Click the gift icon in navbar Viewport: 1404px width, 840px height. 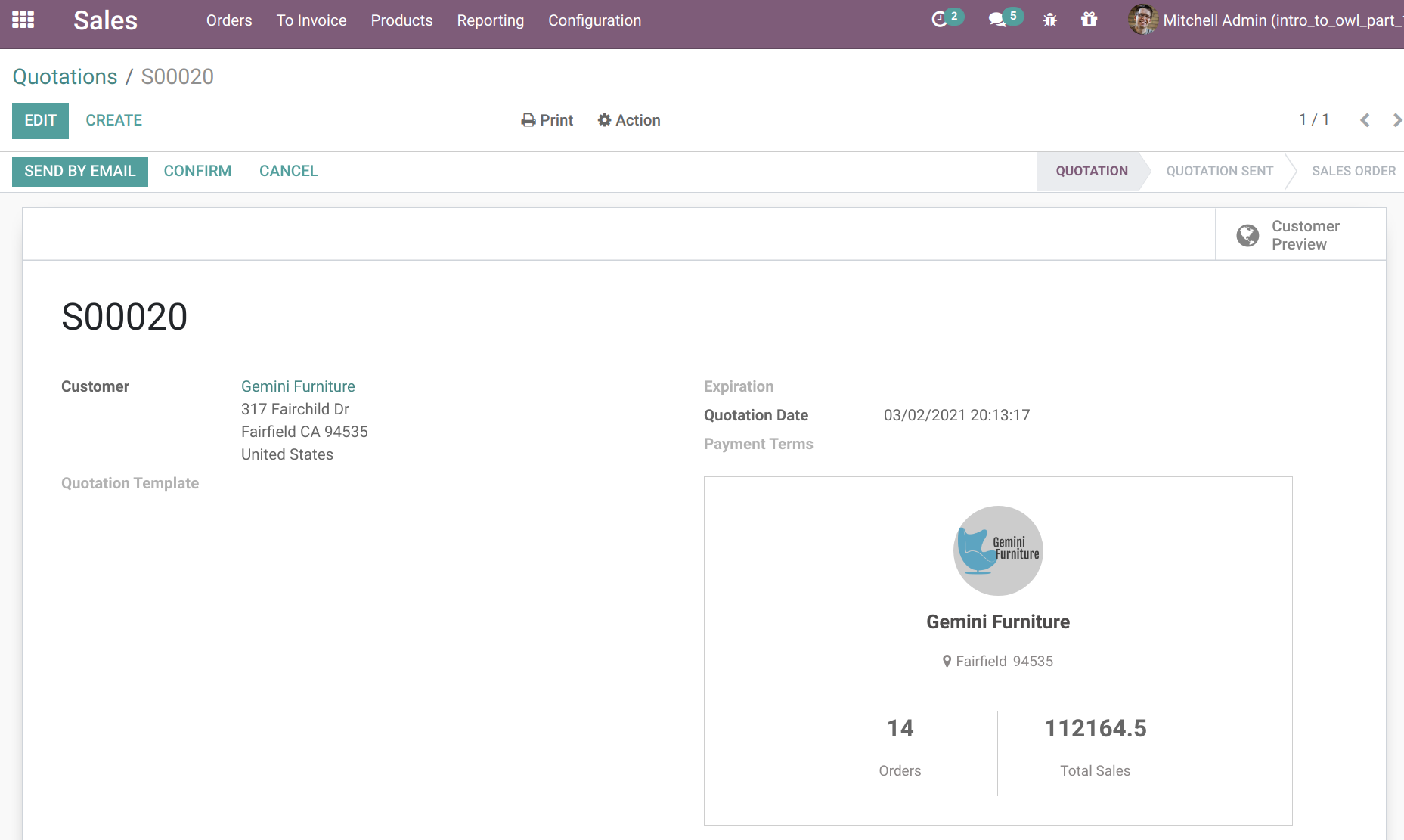pyautogui.click(x=1089, y=20)
